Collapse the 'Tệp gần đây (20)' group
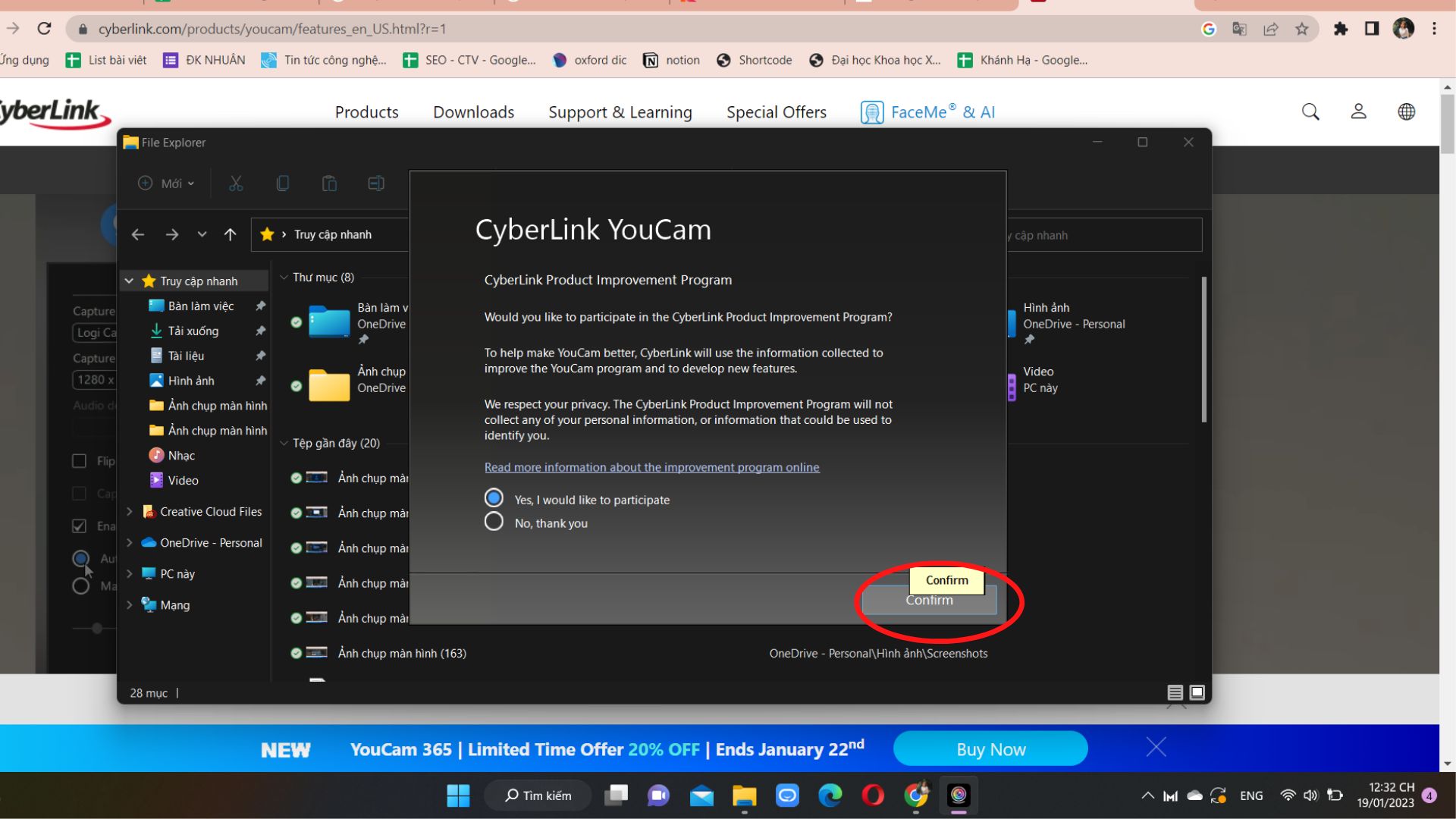This screenshot has width=1456, height=819. (284, 443)
